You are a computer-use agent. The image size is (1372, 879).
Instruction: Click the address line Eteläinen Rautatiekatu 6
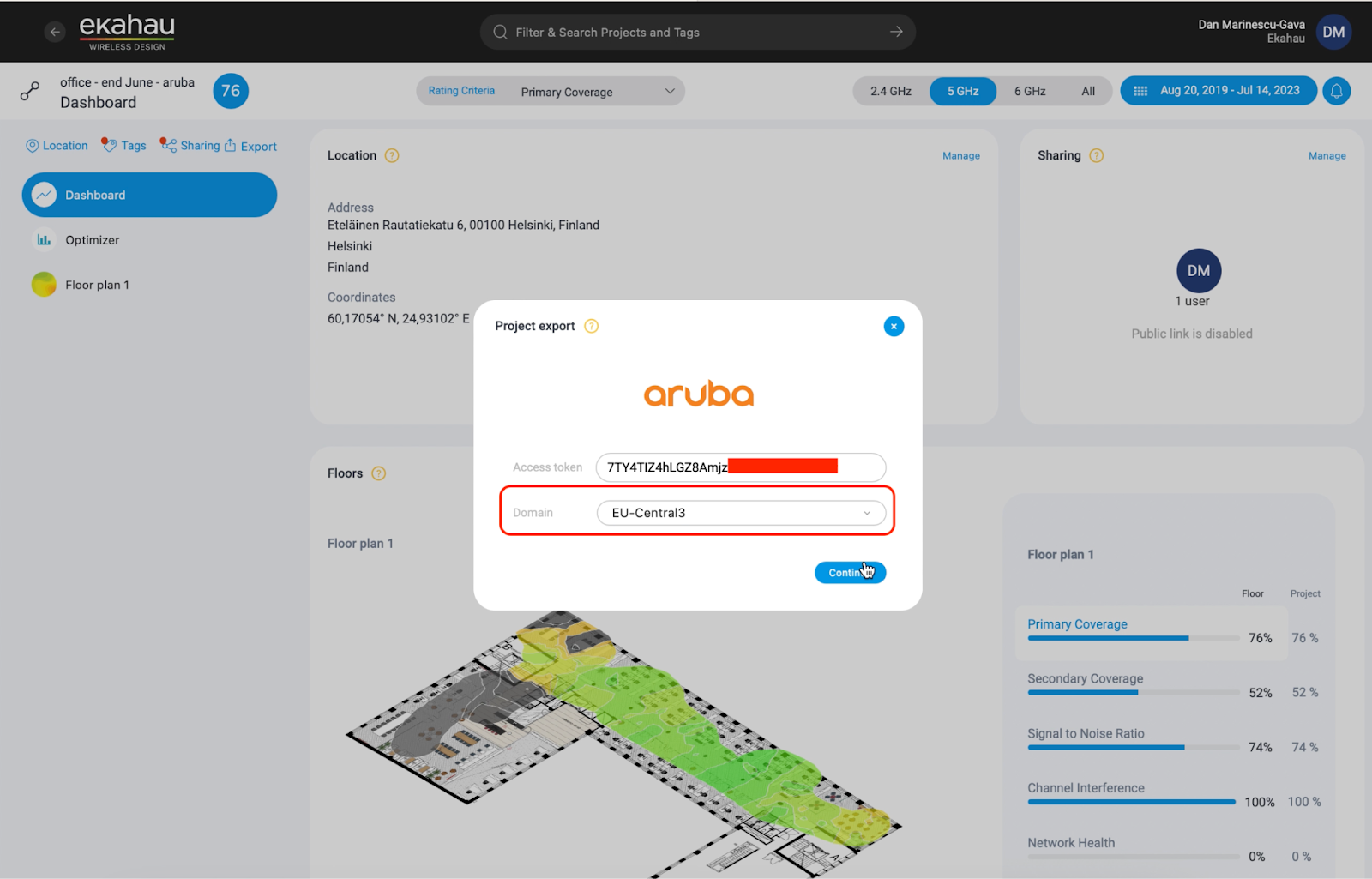click(x=463, y=225)
